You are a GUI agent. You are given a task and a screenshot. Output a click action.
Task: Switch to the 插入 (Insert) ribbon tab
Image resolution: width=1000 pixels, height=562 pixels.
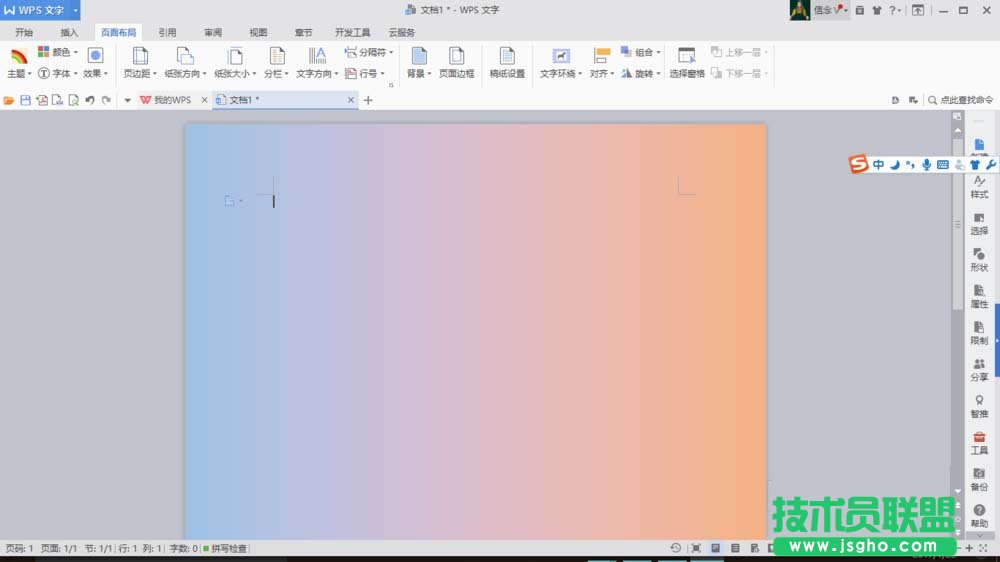coord(69,33)
